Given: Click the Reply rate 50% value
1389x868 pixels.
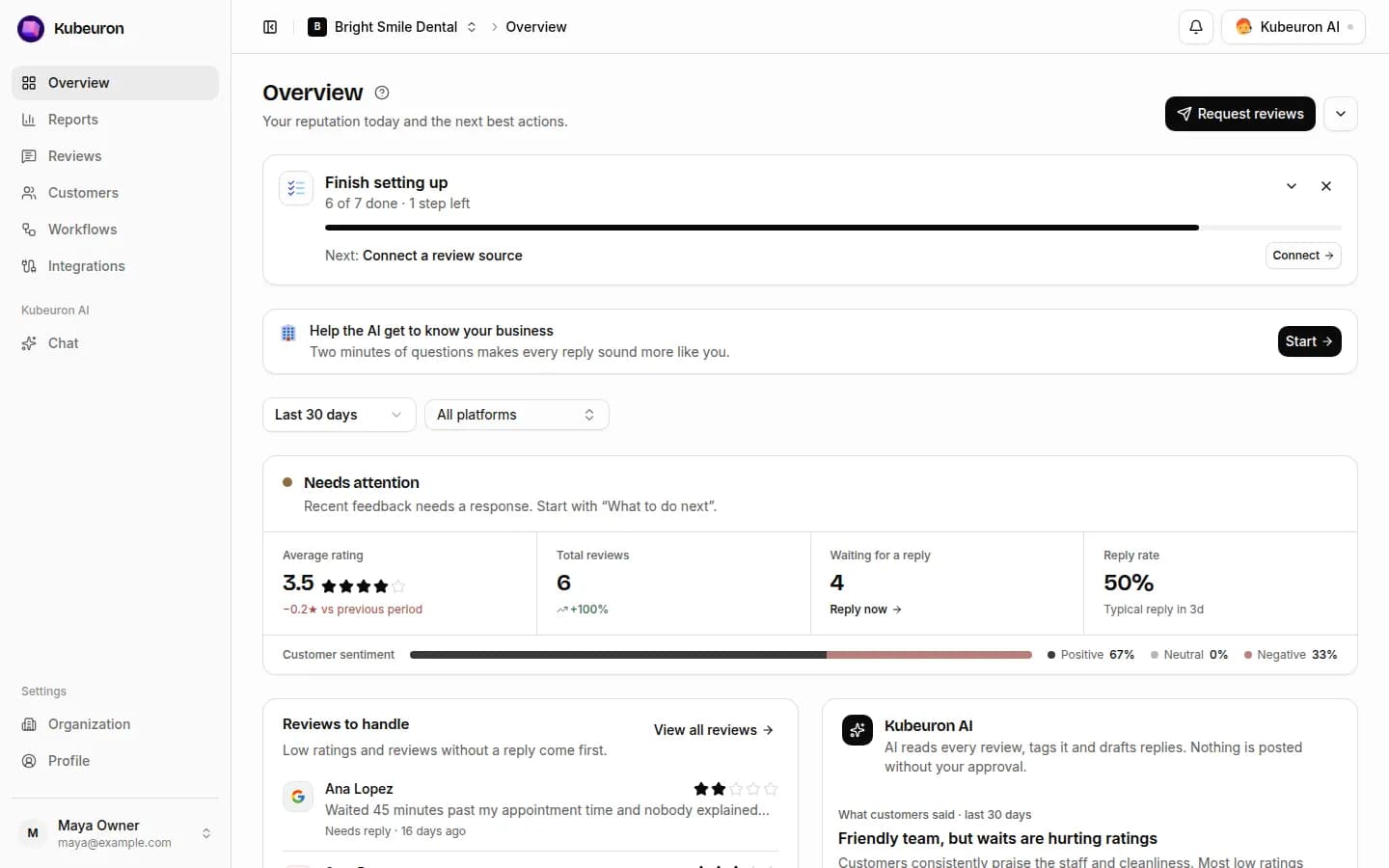Looking at the screenshot, I should (1129, 583).
